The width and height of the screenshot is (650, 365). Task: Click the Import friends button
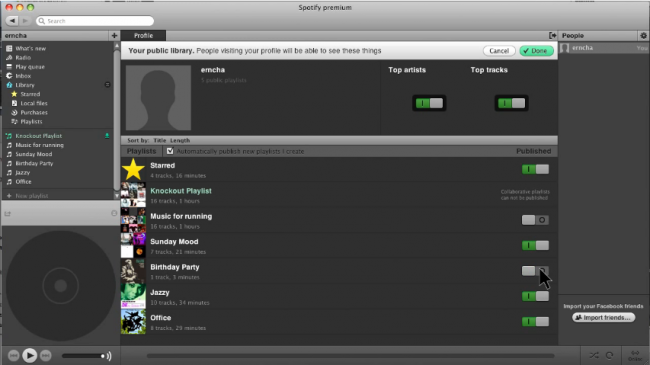pyautogui.click(x=604, y=317)
